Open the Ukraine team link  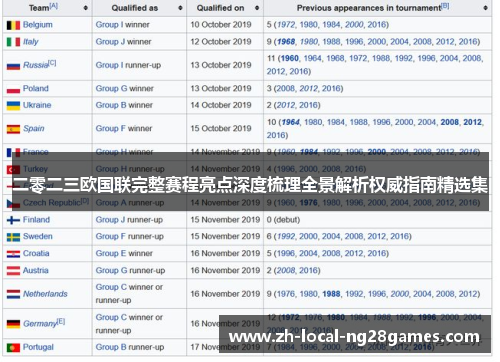point(37,105)
